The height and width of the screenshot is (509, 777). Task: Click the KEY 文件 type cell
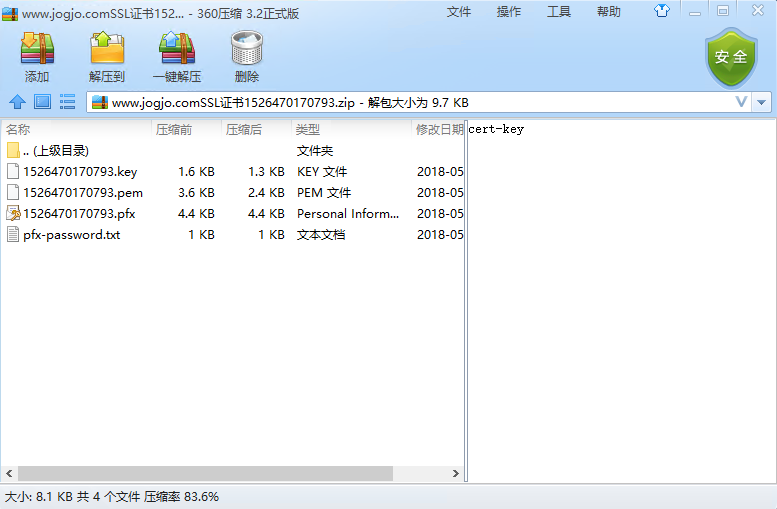pos(322,171)
